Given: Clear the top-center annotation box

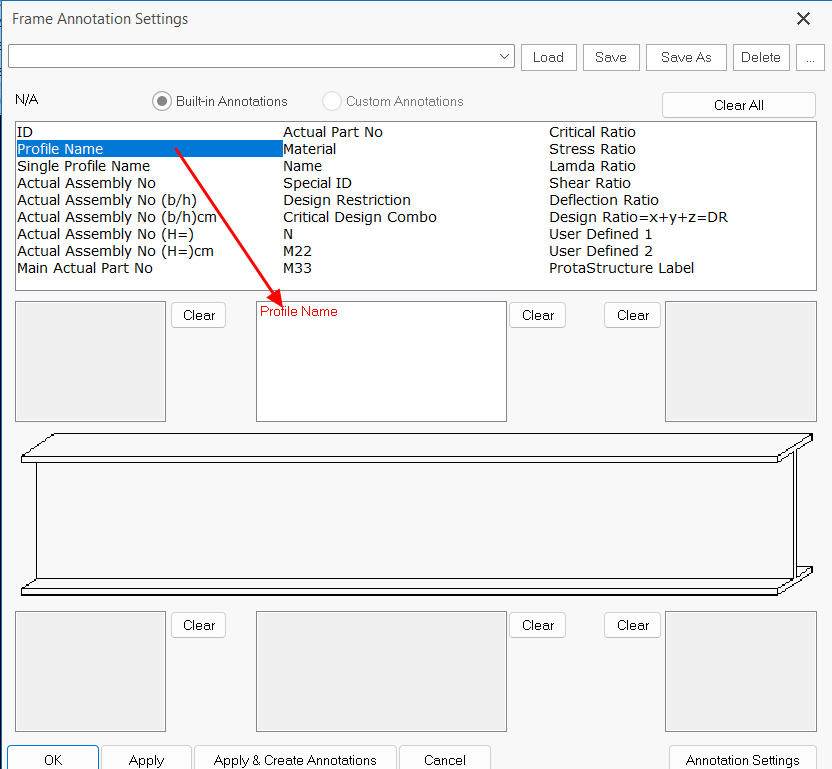Looking at the screenshot, I should click(x=537, y=315).
